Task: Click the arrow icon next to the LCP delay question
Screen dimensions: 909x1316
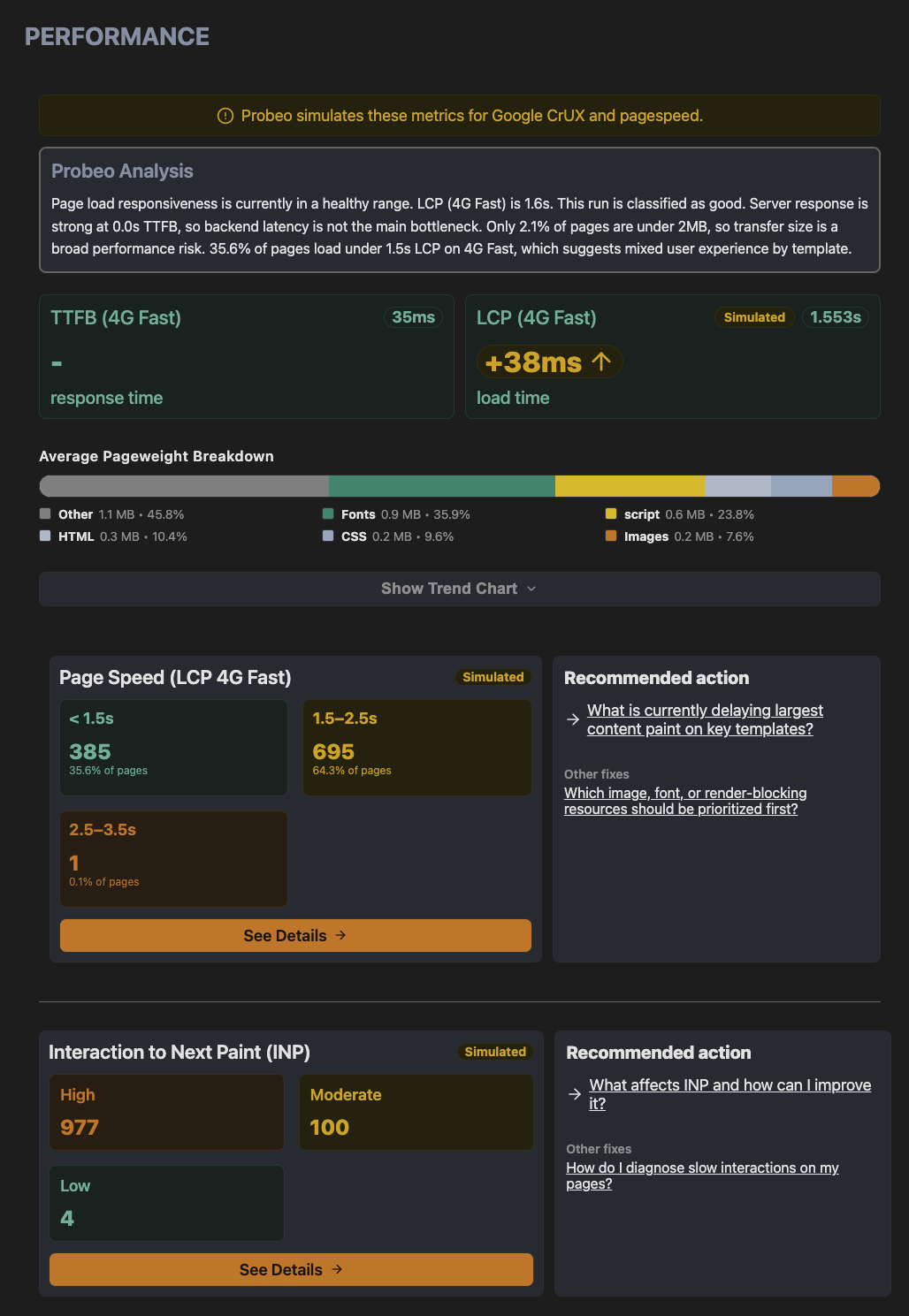Action: click(572, 719)
